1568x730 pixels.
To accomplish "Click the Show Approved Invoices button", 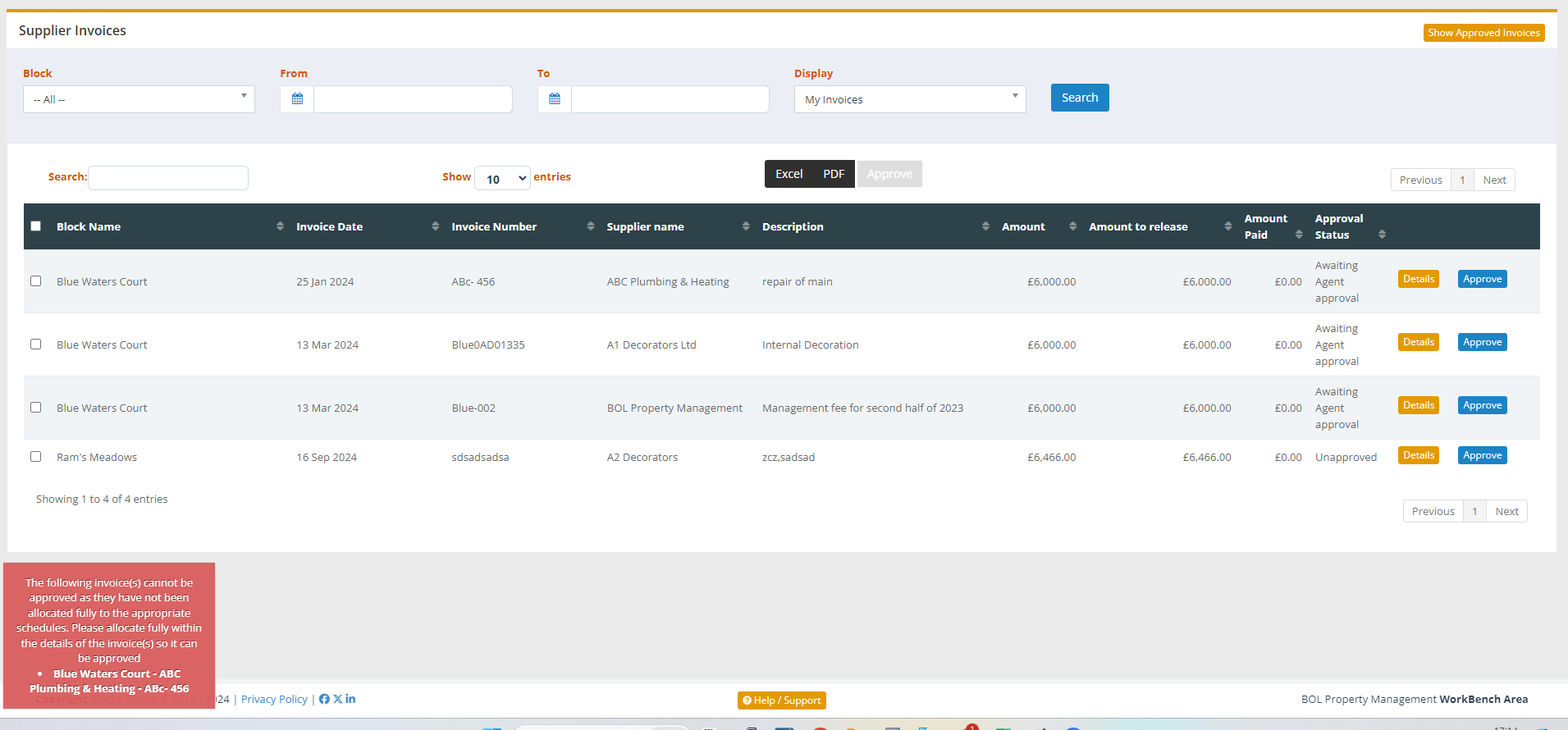I will (1483, 33).
